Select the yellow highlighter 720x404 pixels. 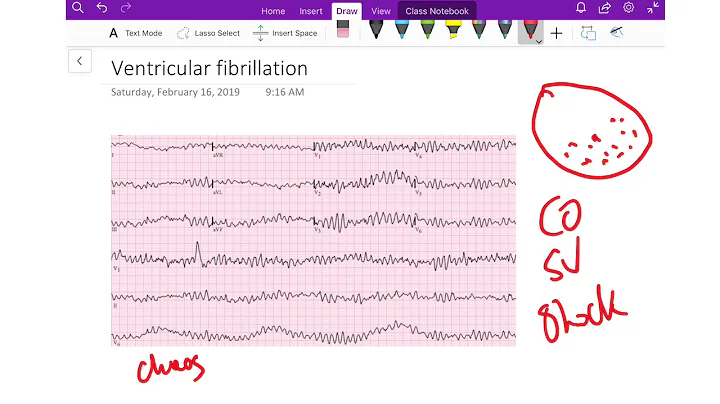453,29
